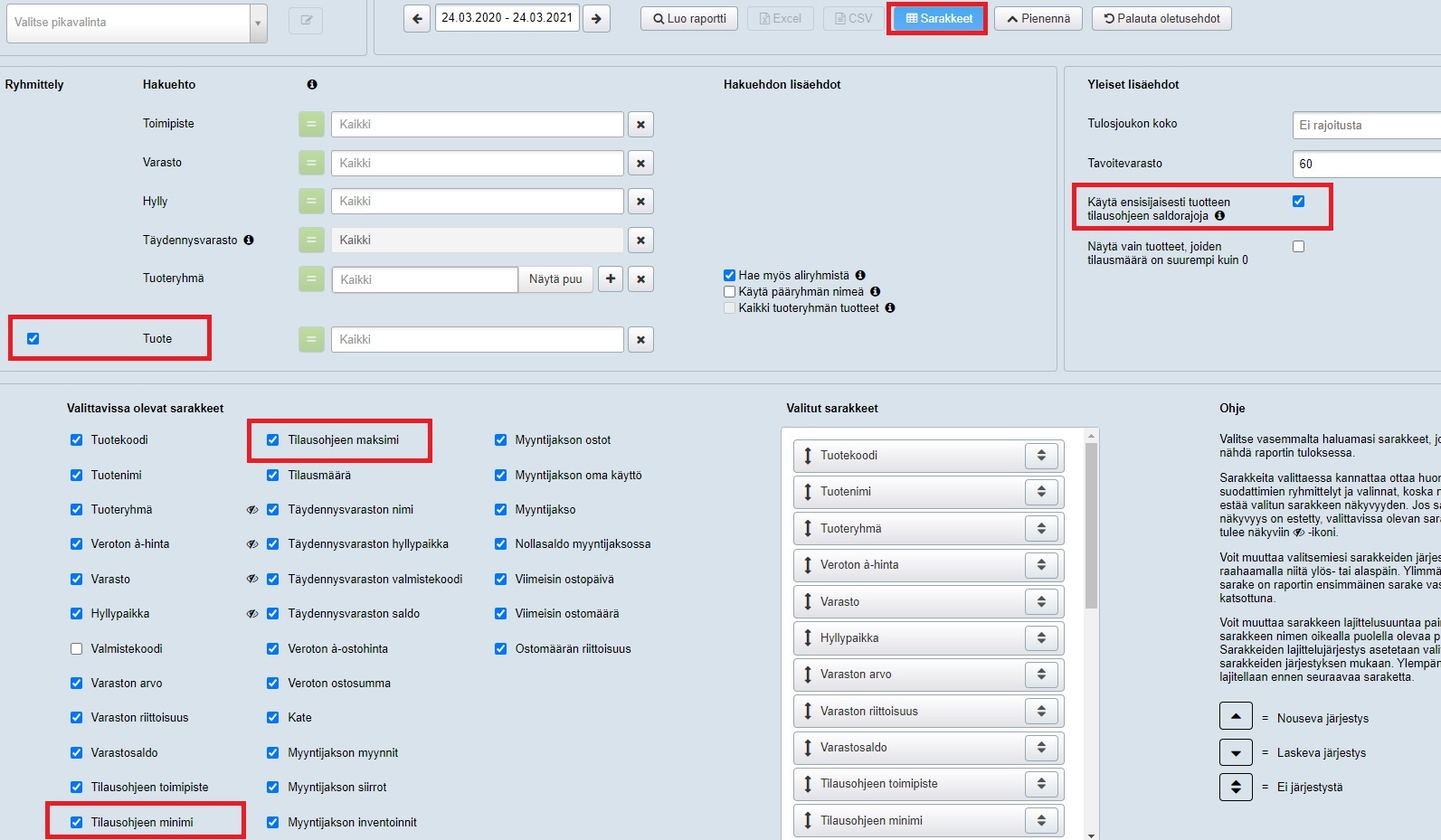
Task: Click the Näytä puu button
Action: tap(555, 279)
